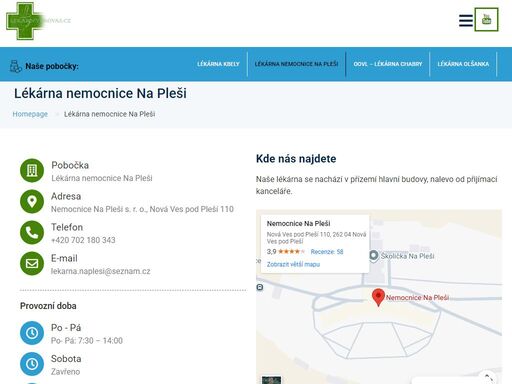This screenshot has width=512, height=384.
Task: Click the red Nemocnice Na Pleši map label
Action: coord(417,297)
